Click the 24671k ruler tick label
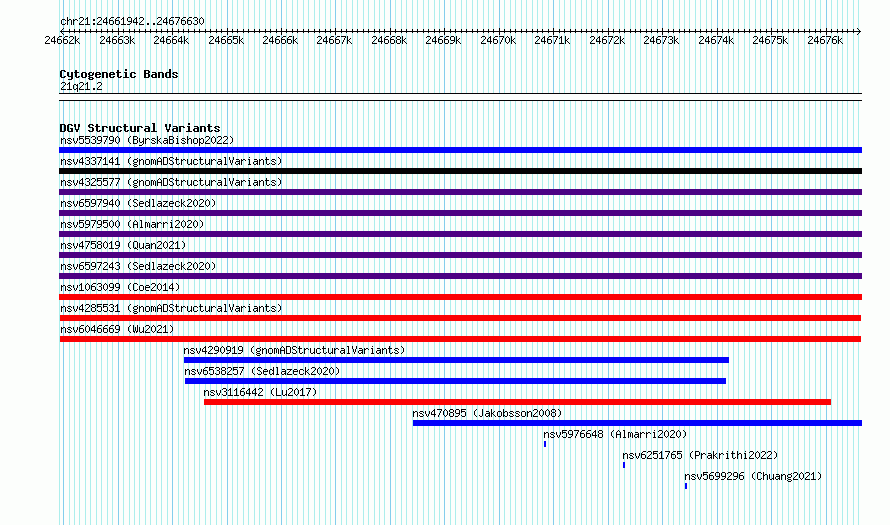Image resolution: width=890 pixels, height=525 pixels. (552, 40)
